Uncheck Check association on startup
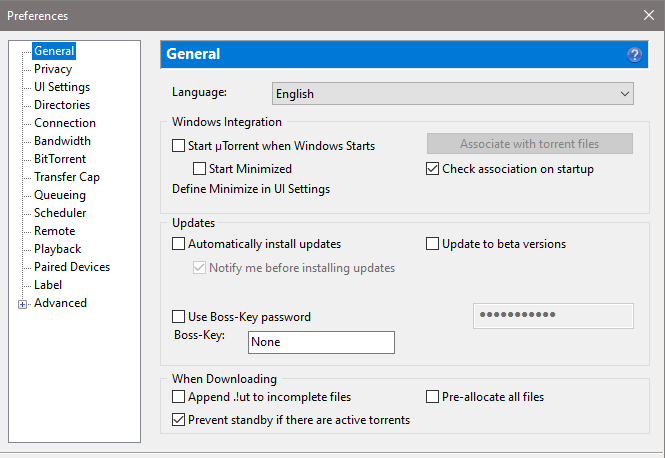Image resolution: width=665 pixels, height=458 pixels. [433, 169]
